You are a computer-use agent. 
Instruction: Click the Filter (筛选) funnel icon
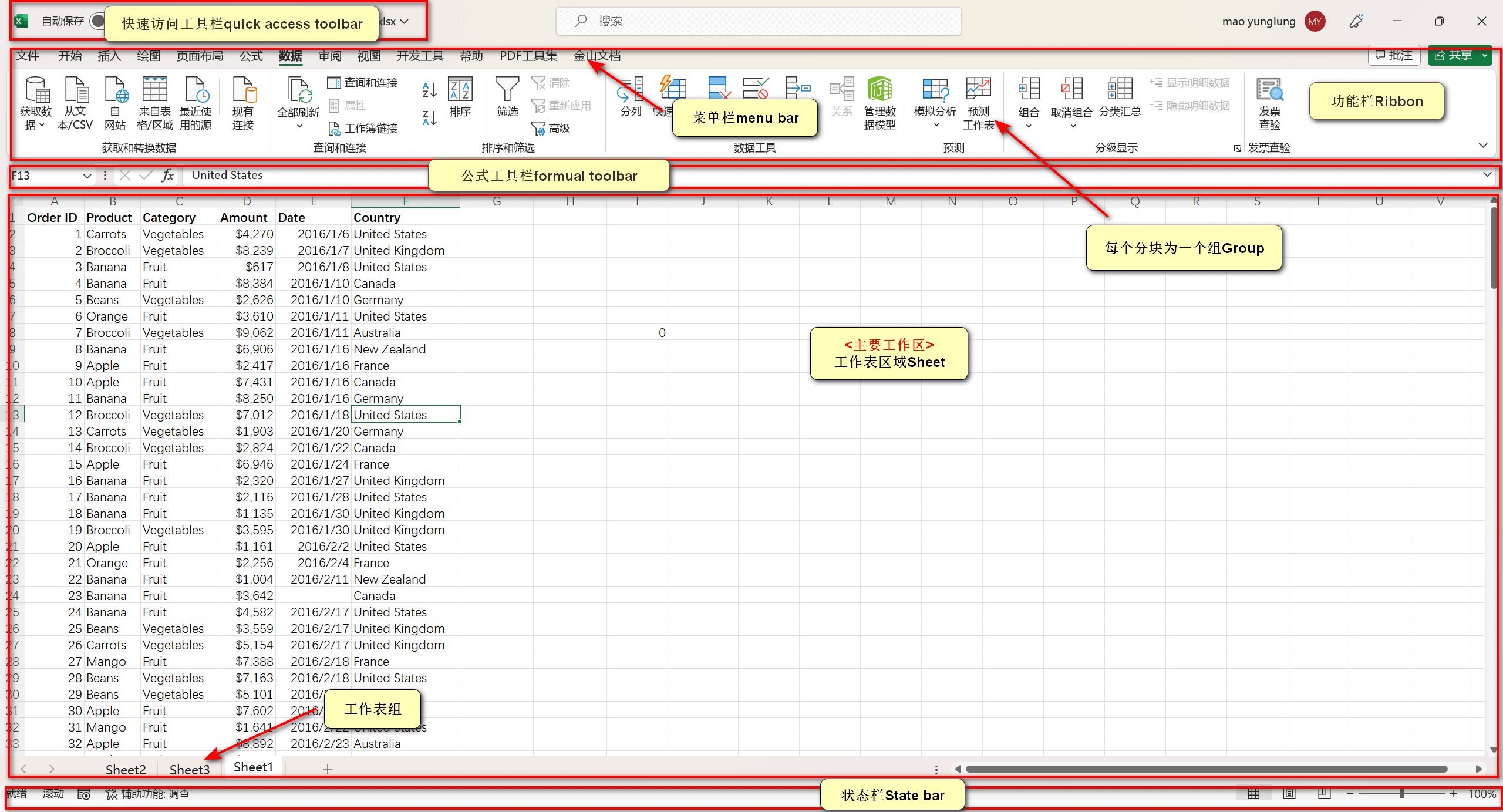click(507, 90)
